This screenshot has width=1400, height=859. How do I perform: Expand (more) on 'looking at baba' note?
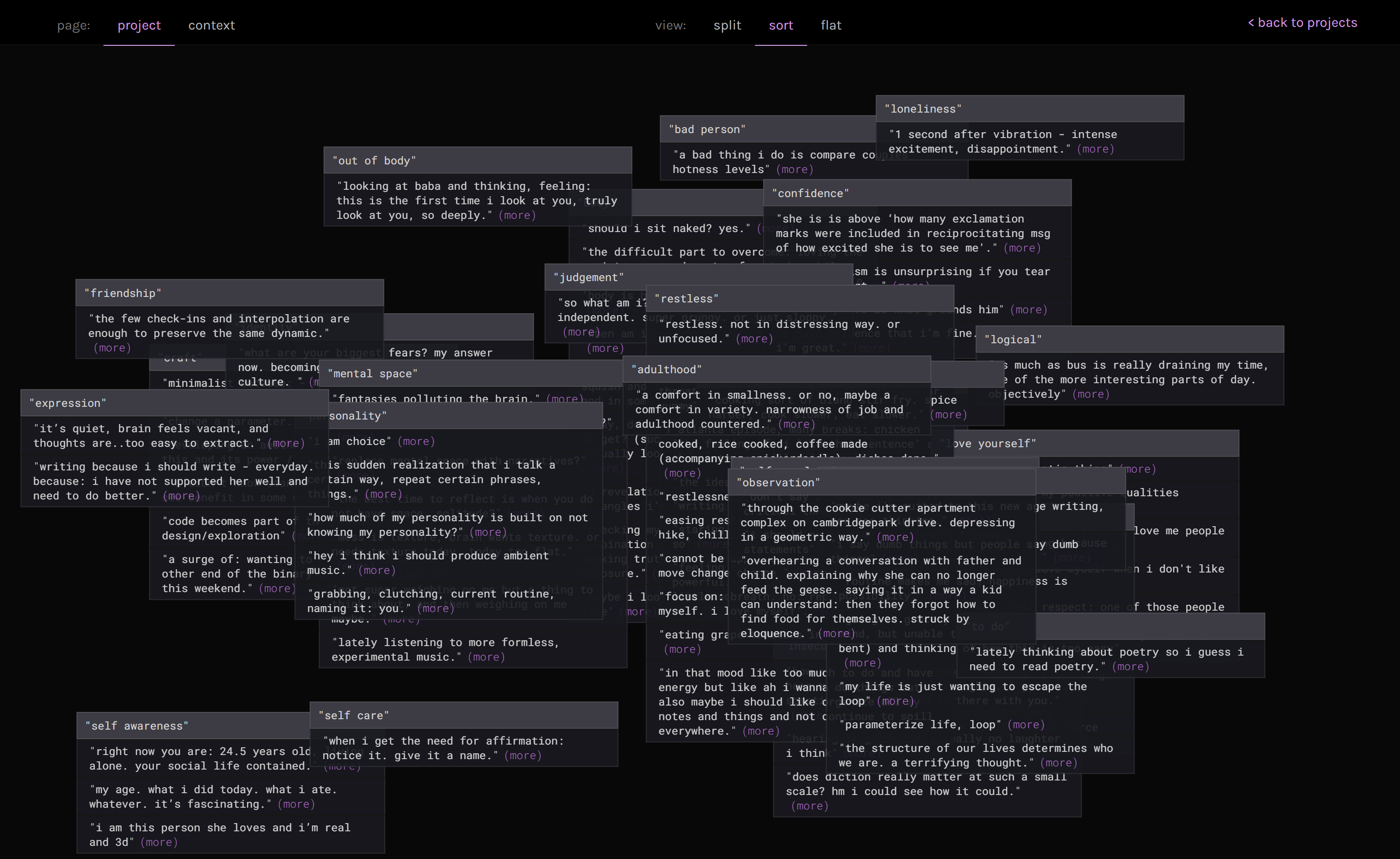pos(517,215)
